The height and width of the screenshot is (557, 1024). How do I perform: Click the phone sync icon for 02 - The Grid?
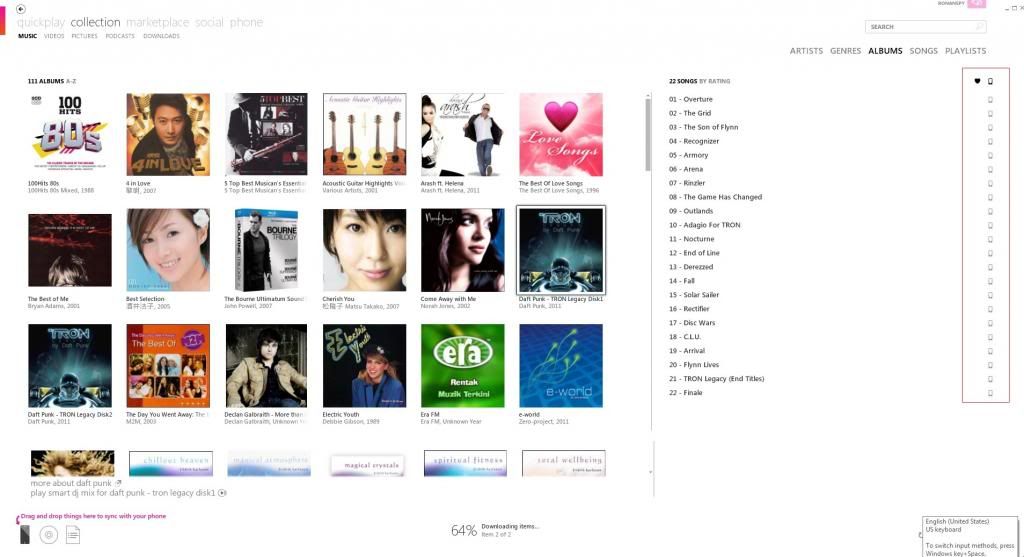tap(990, 114)
